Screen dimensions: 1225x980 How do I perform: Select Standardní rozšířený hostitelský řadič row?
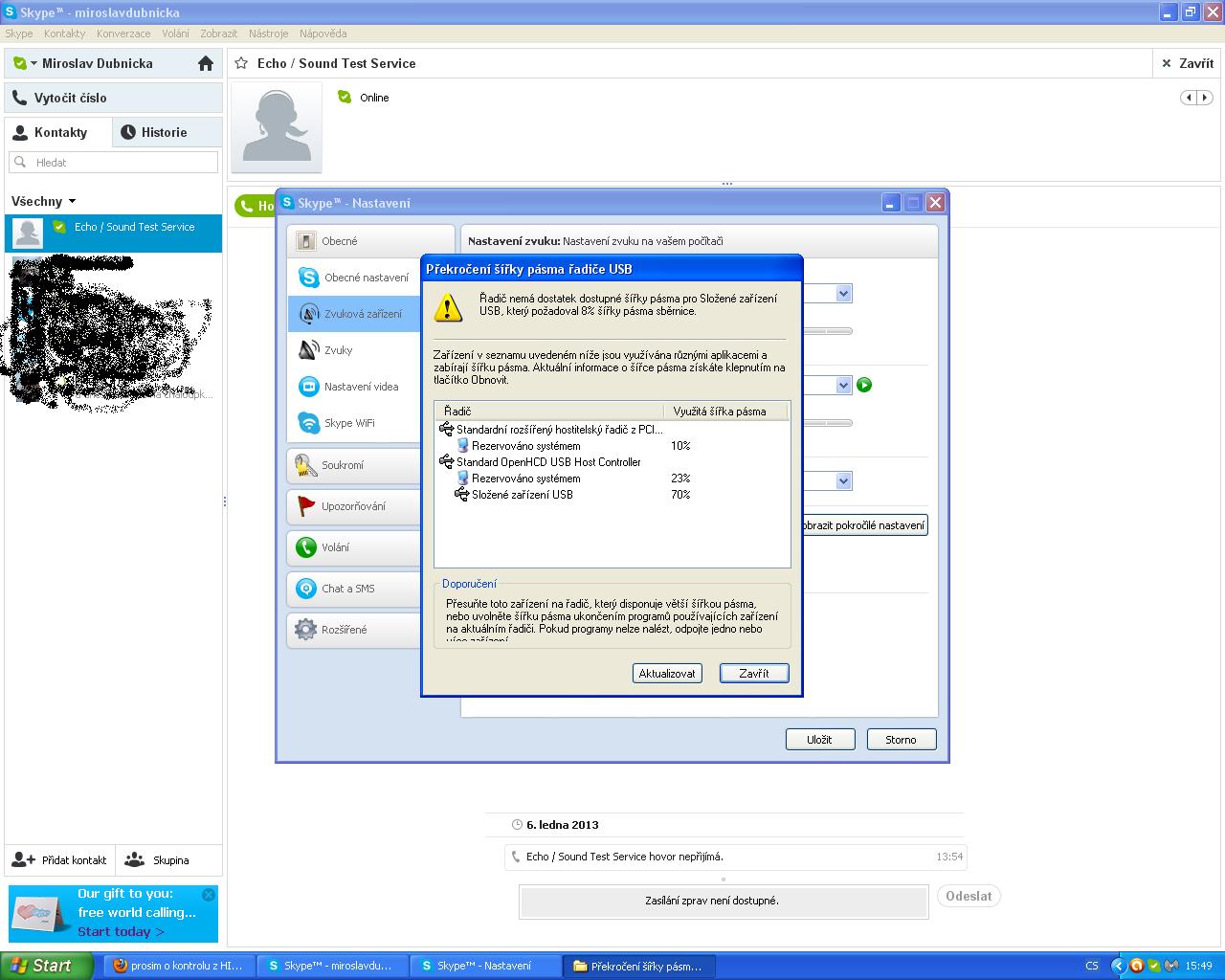tap(551, 430)
